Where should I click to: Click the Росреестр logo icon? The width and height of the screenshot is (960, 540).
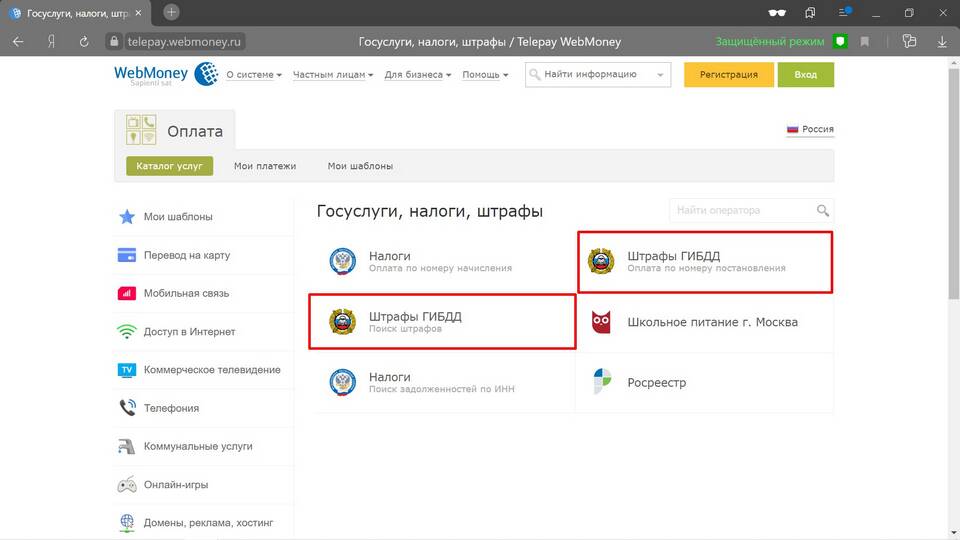pos(601,382)
